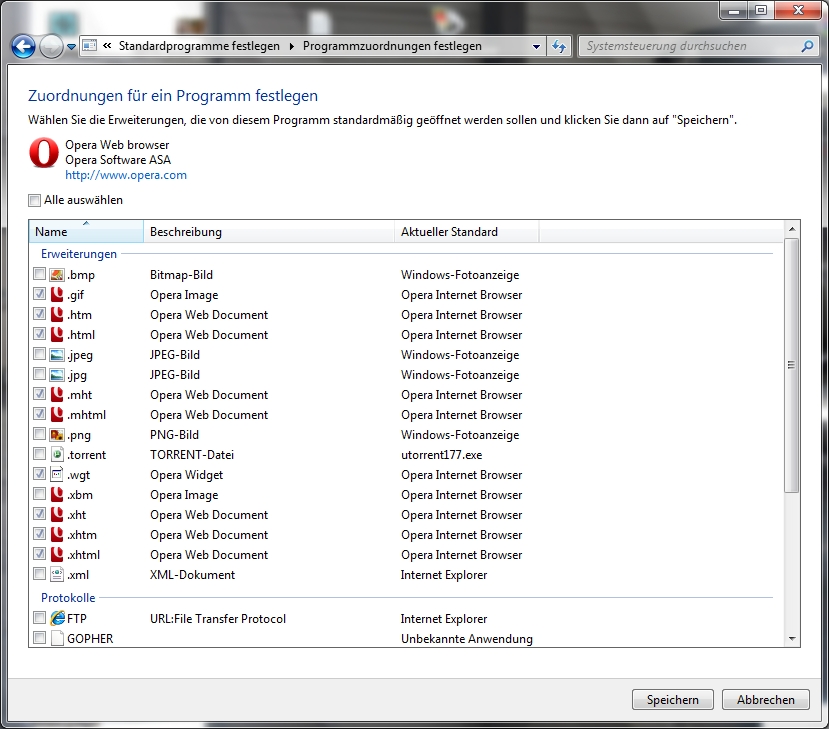Click the GOPHER blank file icon
This screenshot has width=829, height=729.
pos(57,638)
